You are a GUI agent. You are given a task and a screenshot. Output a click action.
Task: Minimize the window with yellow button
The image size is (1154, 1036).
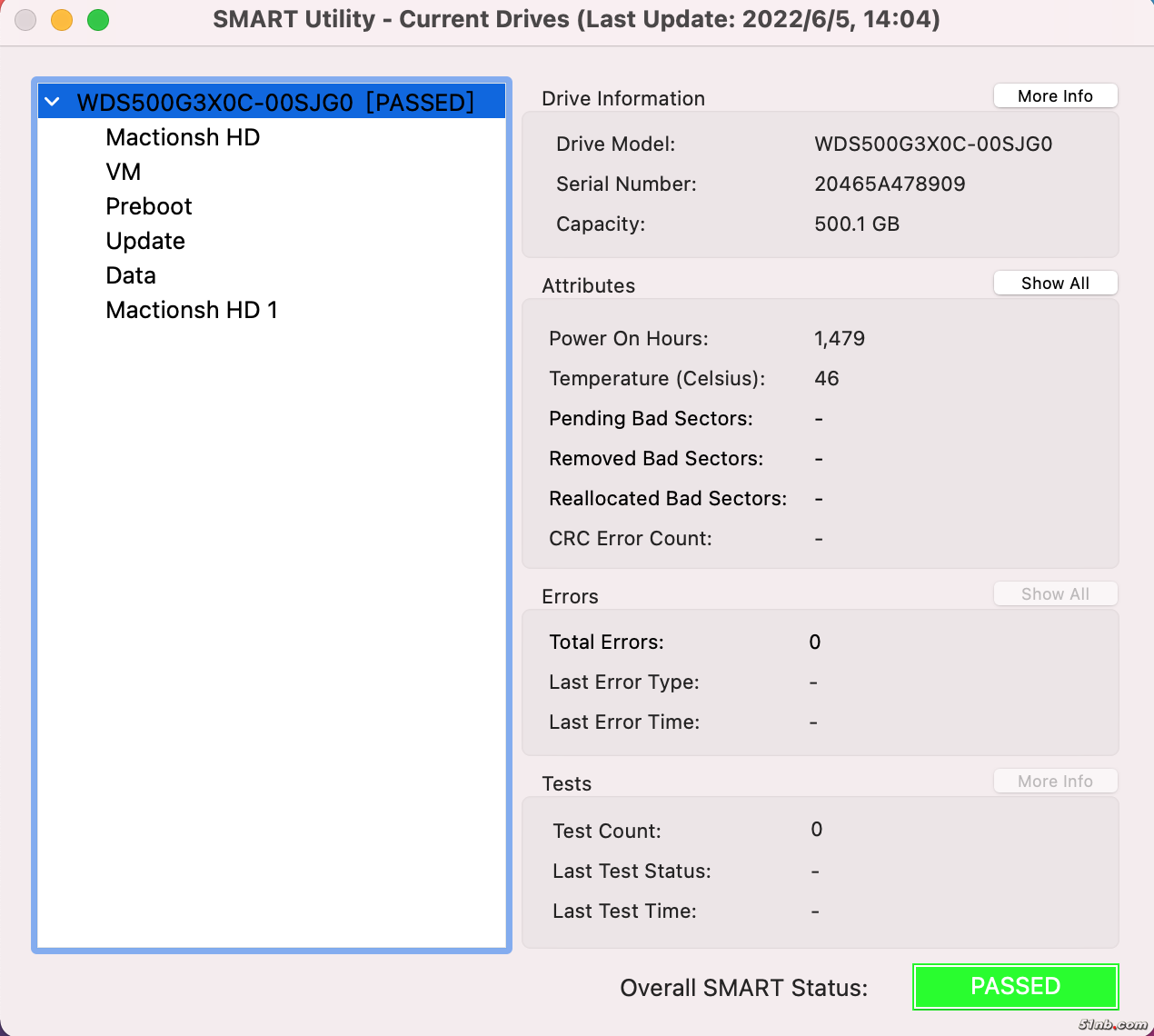[x=62, y=19]
